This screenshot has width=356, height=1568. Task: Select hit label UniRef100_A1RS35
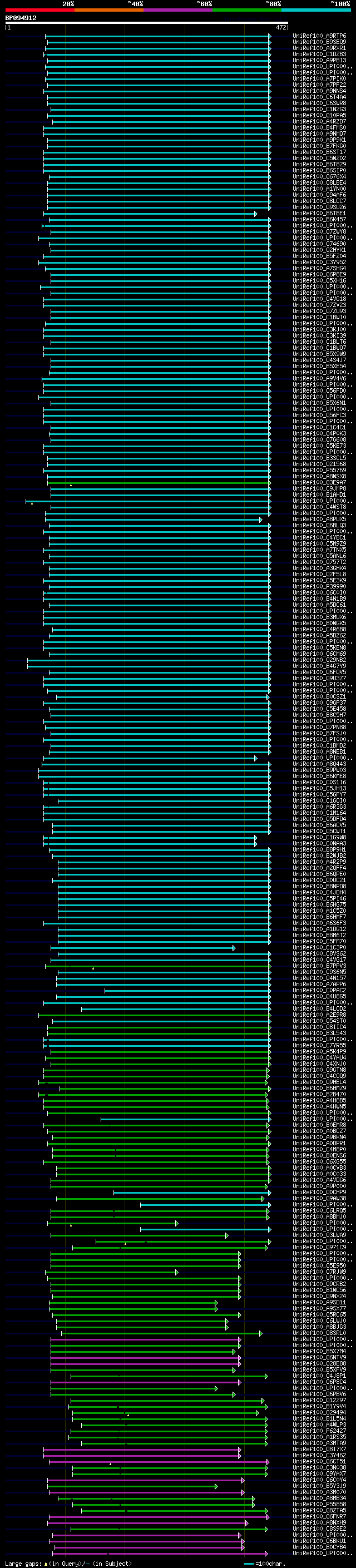point(319,1437)
